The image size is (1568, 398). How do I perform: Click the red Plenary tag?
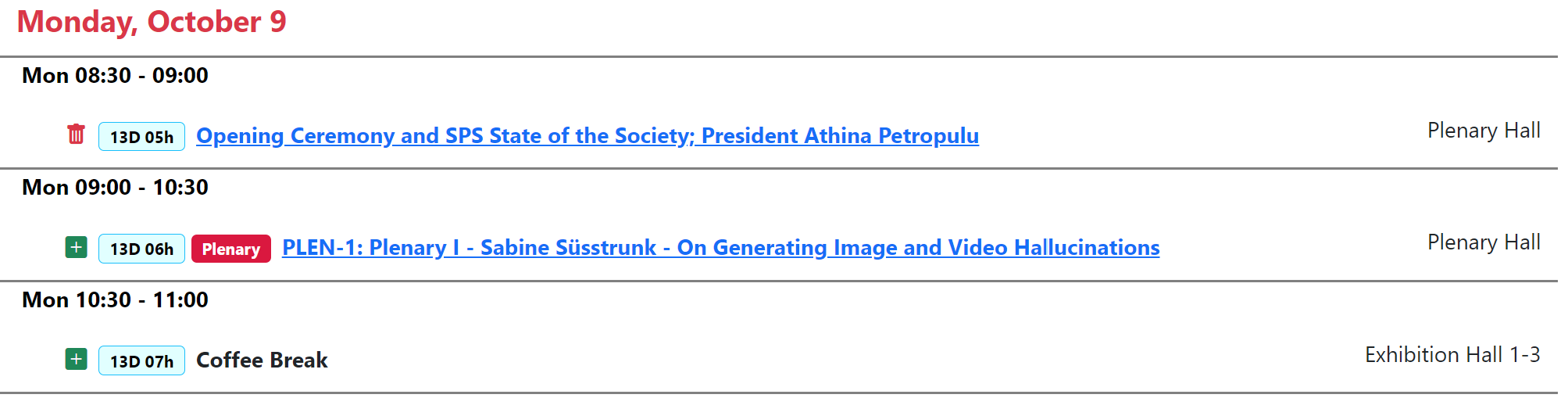point(230,249)
